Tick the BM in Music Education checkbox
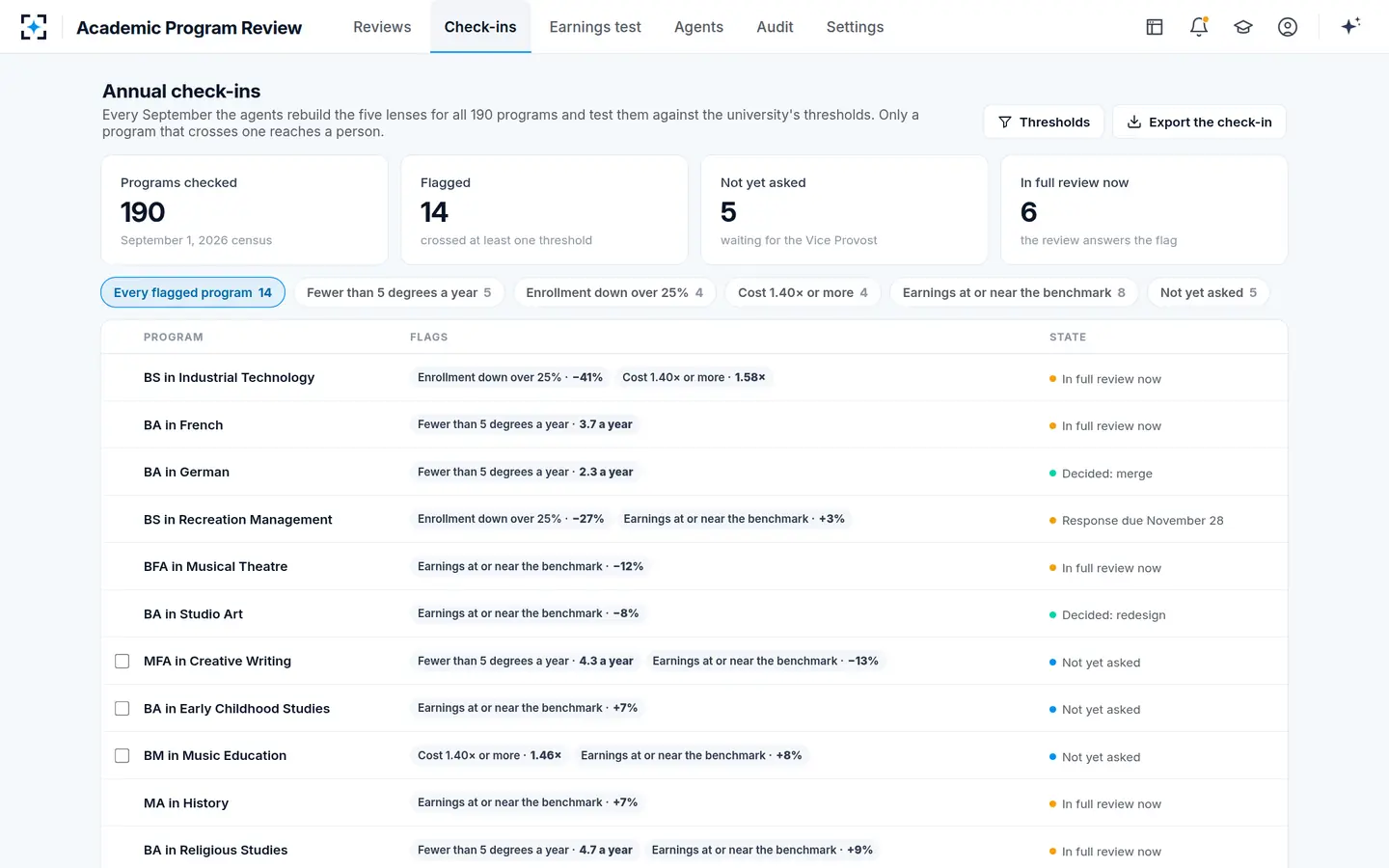Image resolution: width=1389 pixels, height=868 pixels. tap(123, 756)
